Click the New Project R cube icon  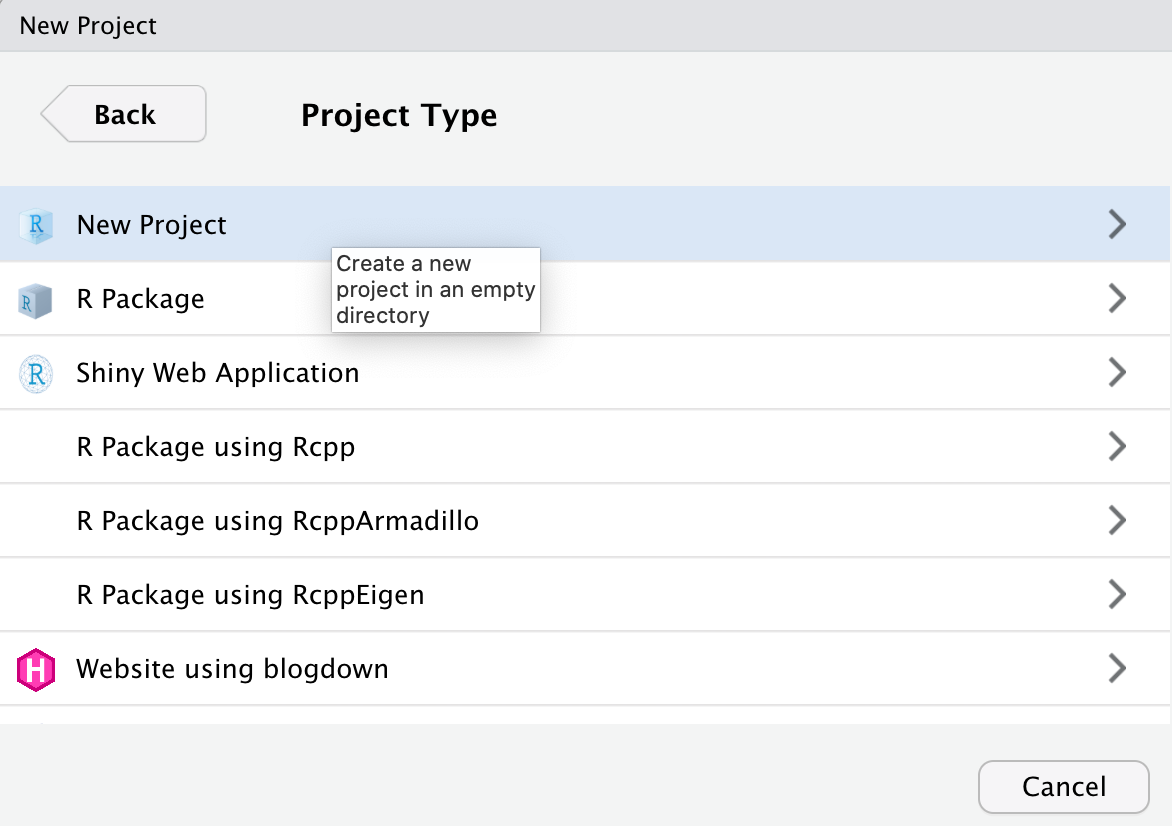(x=35, y=225)
